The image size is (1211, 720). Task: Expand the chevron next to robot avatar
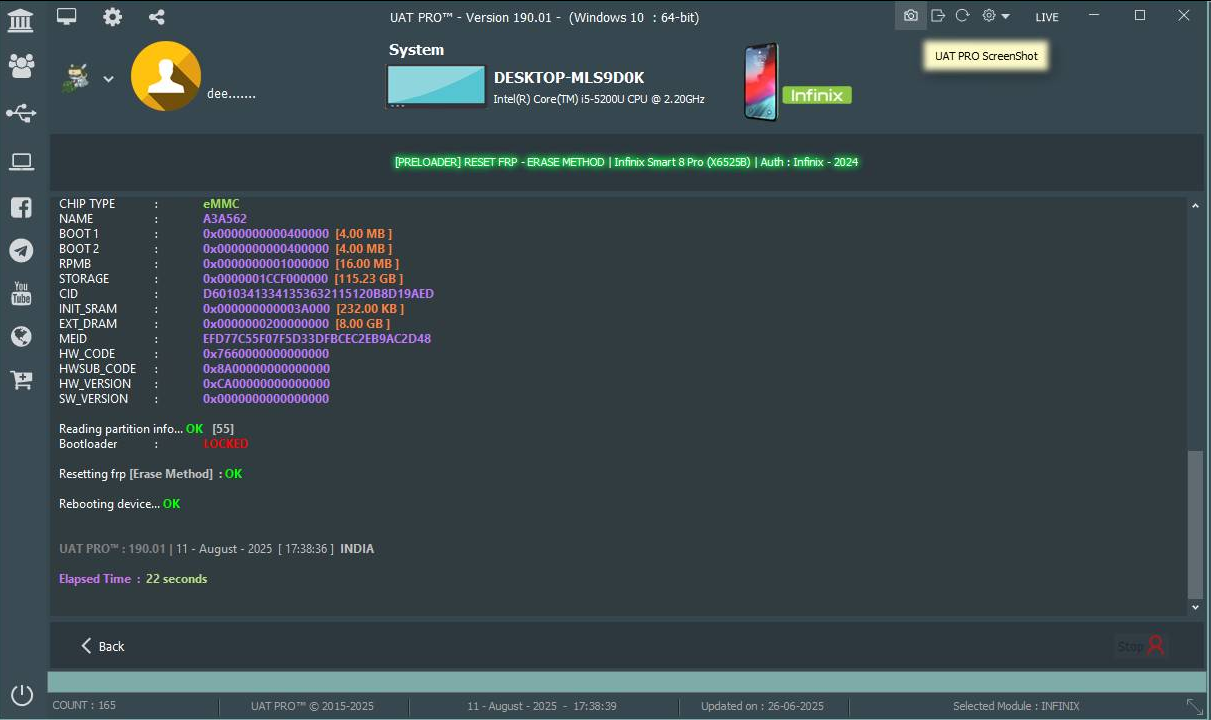tap(108, 80)
